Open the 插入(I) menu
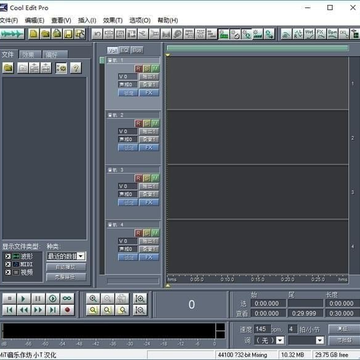The width and height of the screenshot is (360, 360). (x=87, y=20)
